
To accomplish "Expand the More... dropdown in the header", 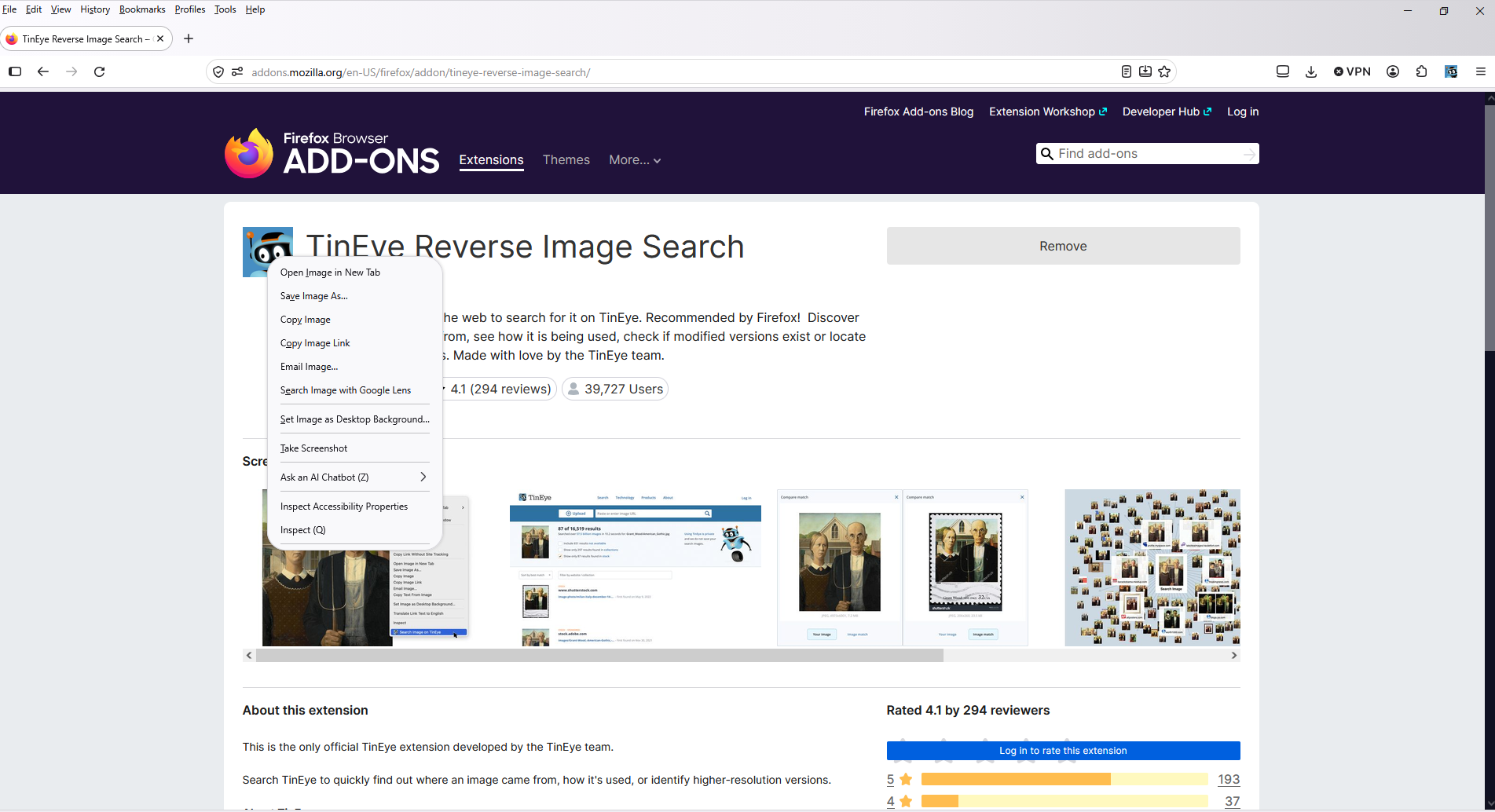I will pos(635,160).
